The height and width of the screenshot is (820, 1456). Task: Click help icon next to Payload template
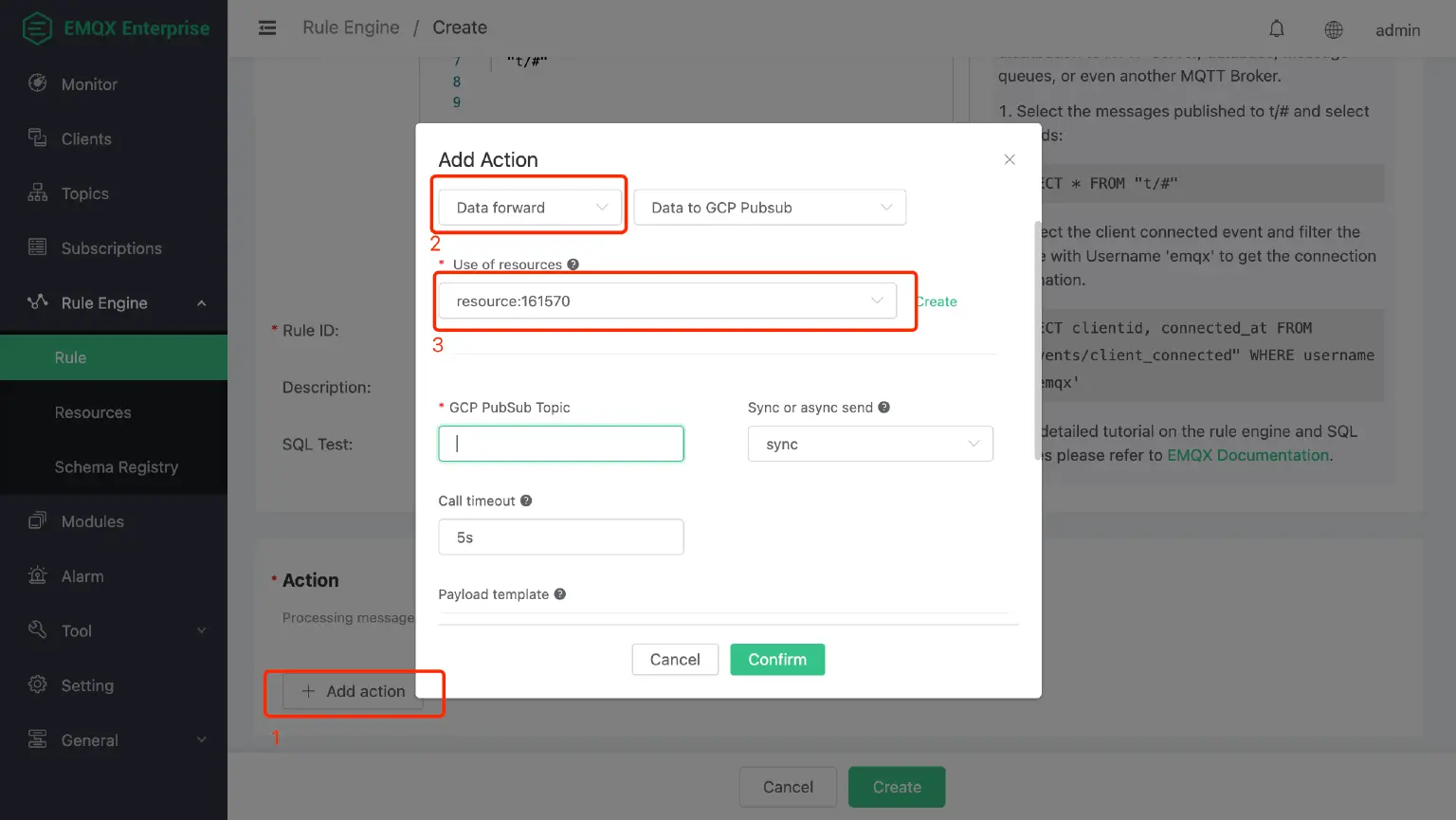[560, 594]
